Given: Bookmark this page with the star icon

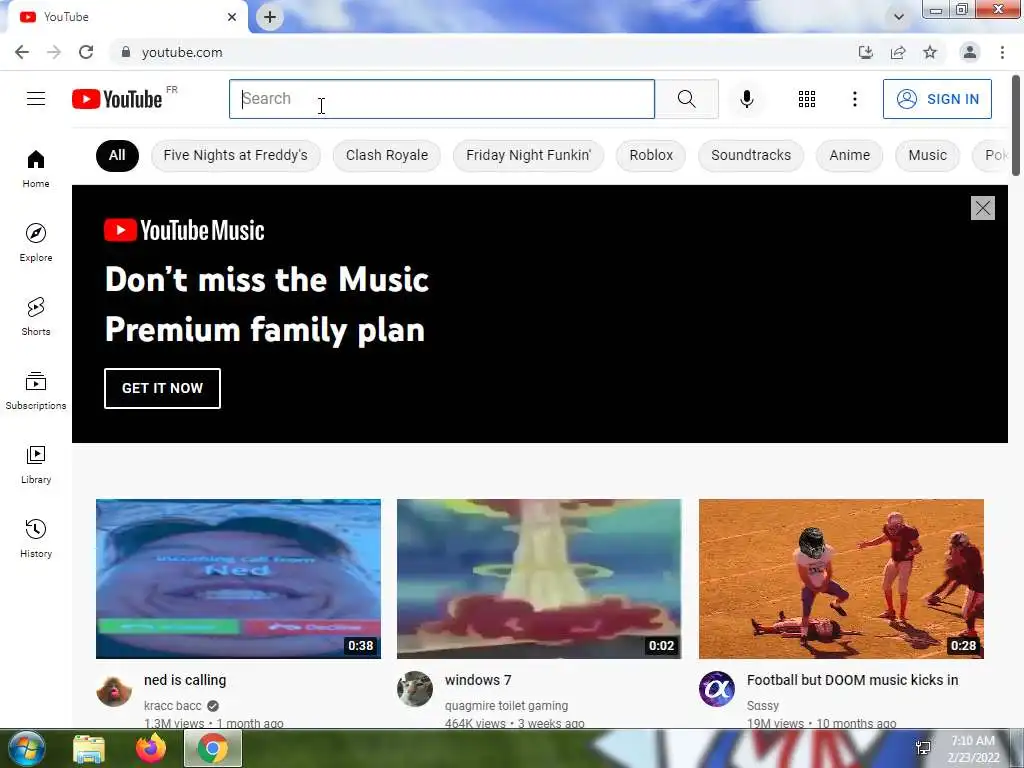Looking at the screenshot, I should click(930, 52).
